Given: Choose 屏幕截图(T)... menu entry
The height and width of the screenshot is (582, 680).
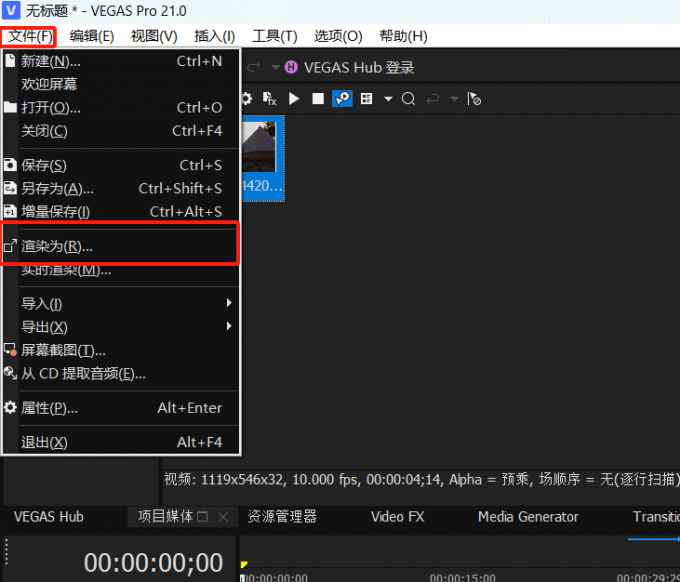Looking at the screenshot, I should tap(121, 350).
